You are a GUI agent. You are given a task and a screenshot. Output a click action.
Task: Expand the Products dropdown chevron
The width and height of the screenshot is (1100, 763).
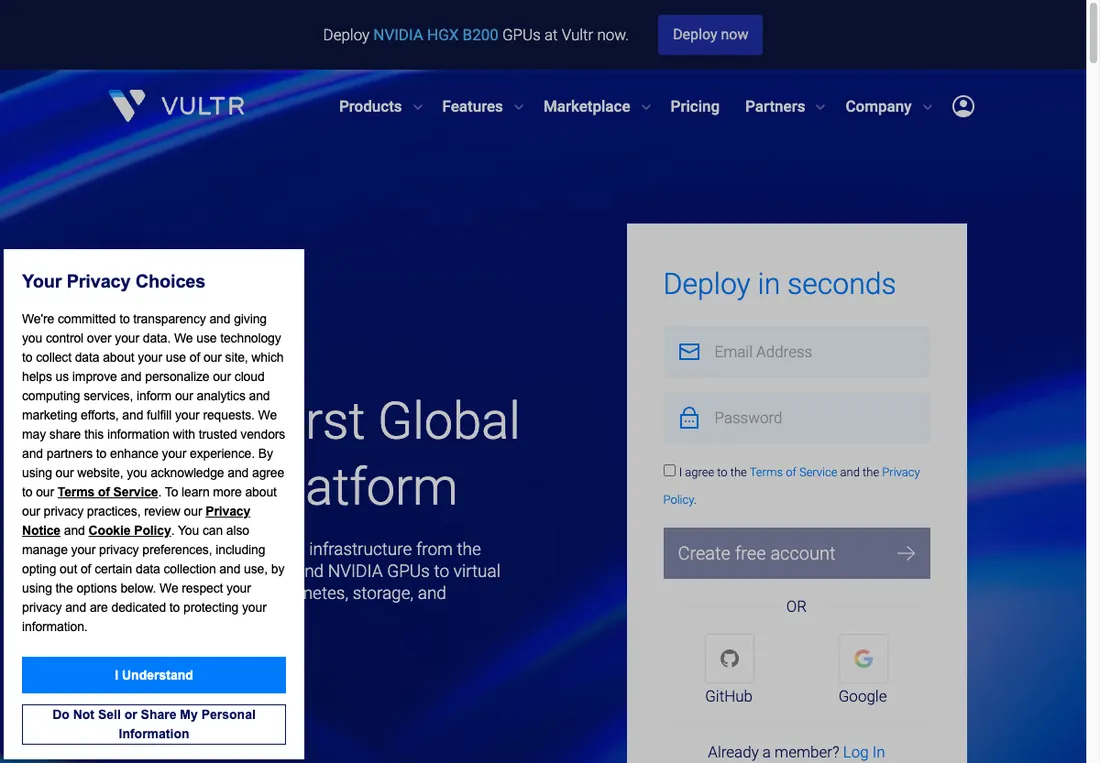pyautogui.click(x=417, y=107)
